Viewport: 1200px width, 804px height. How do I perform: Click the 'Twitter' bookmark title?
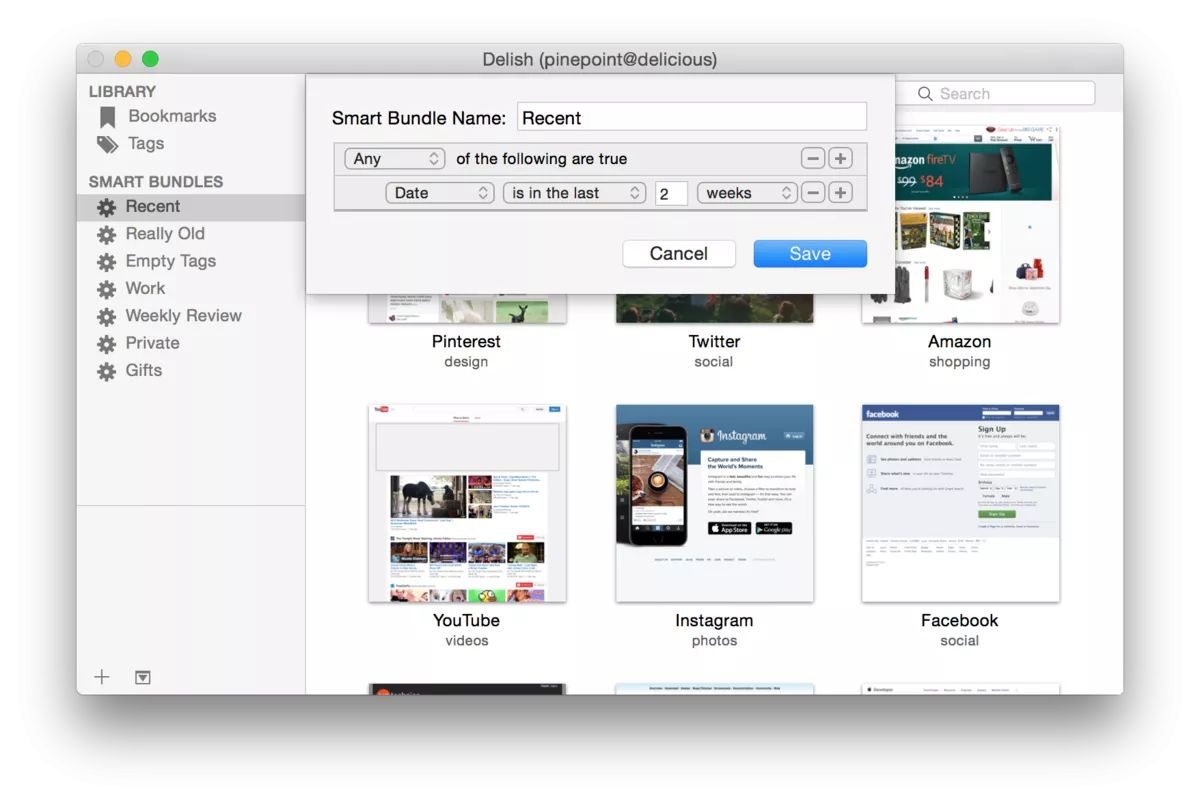714,341
